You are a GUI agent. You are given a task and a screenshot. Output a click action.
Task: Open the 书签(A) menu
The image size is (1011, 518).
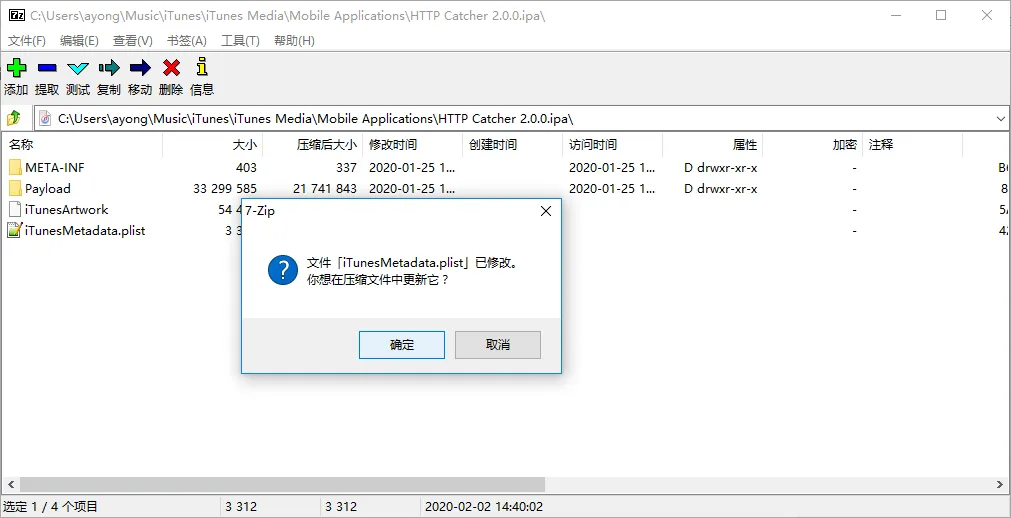(x=186, y=41)
